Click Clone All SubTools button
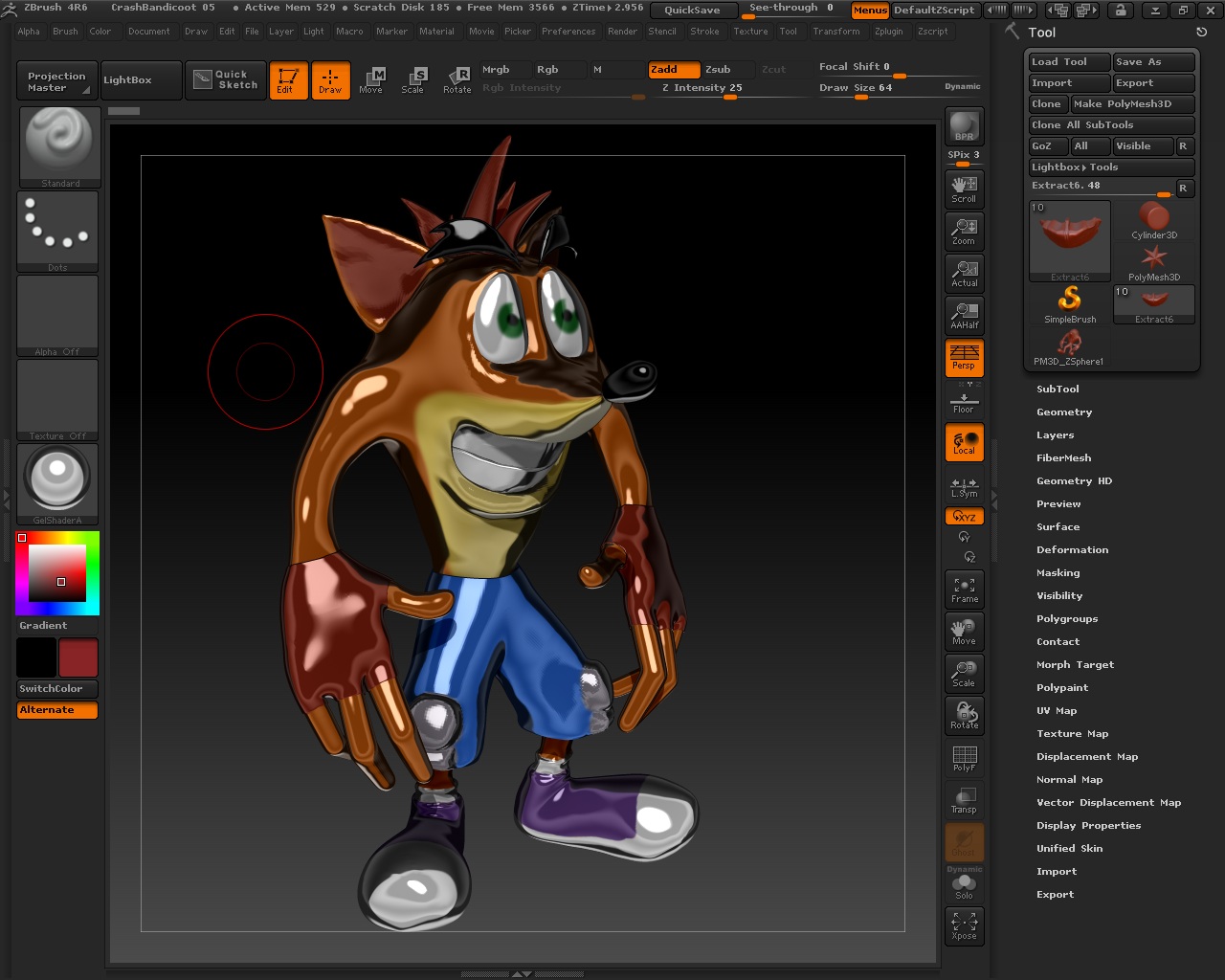Viewport: 1225px width, 980px height. [1112, 125]
